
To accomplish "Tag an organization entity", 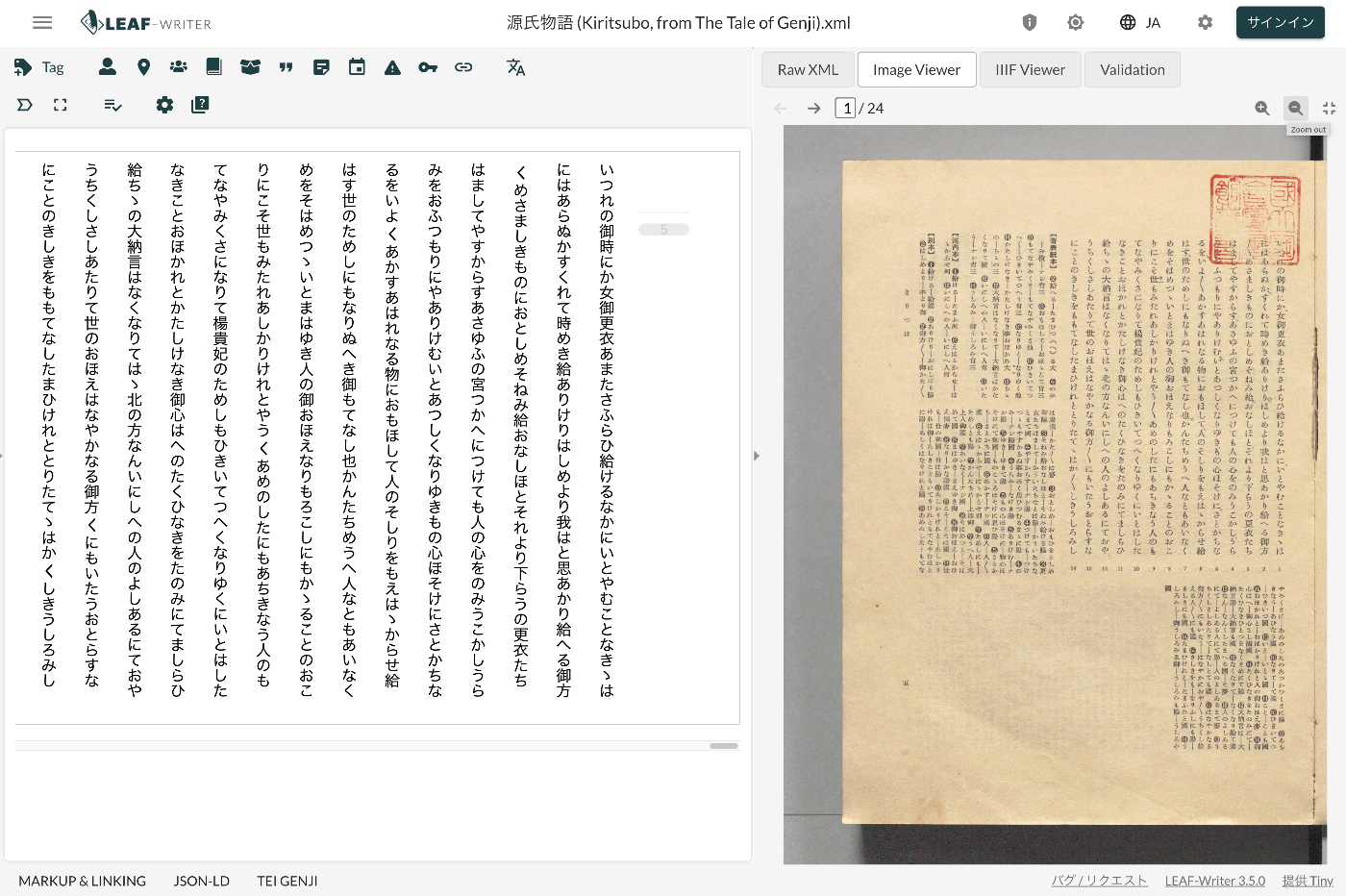I will [x=179, y=66].
